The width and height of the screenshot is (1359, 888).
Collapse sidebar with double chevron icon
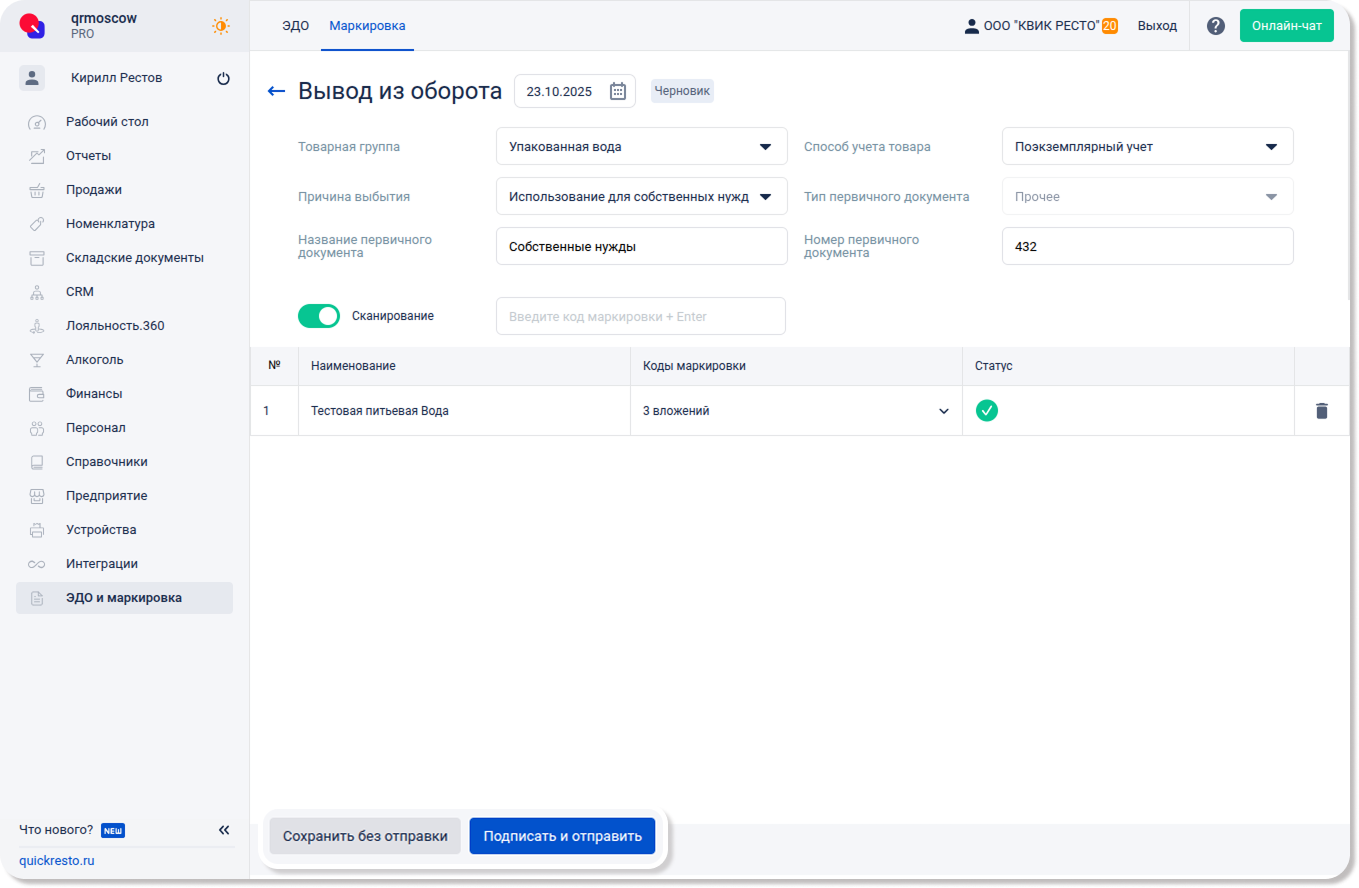click(x=224, y=830)
